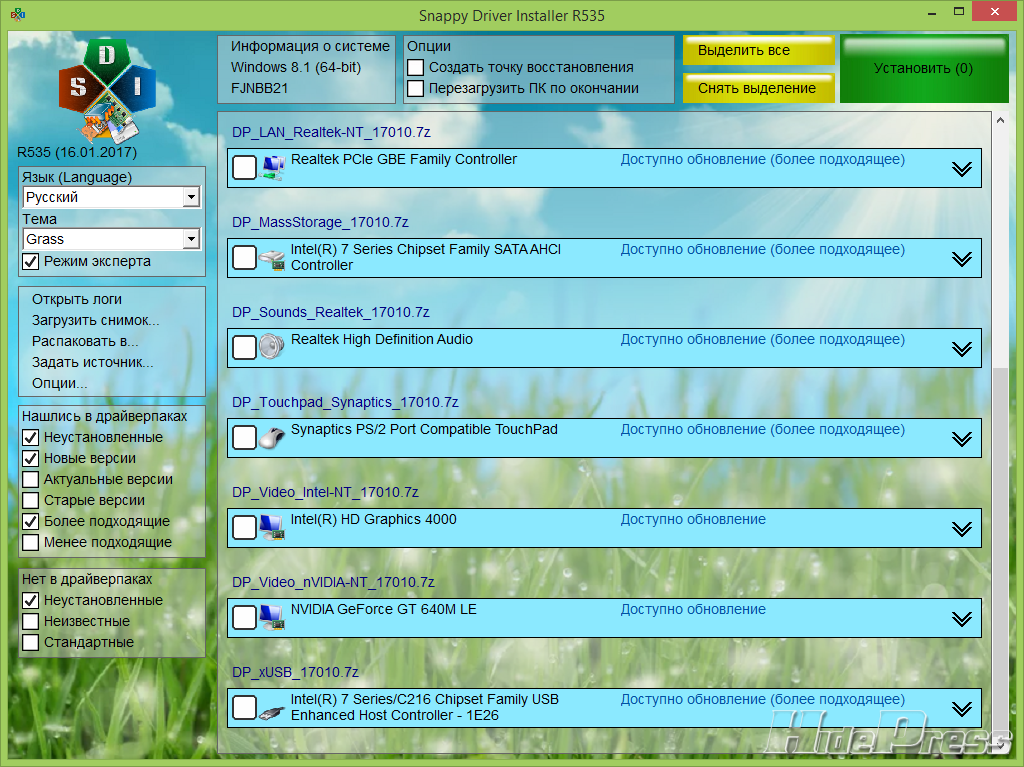The height and width of the screenshot is (767, 1024).
Task: Click the speaker icon for Realtek High Definition Audio
Action: [x=272, y=347]
